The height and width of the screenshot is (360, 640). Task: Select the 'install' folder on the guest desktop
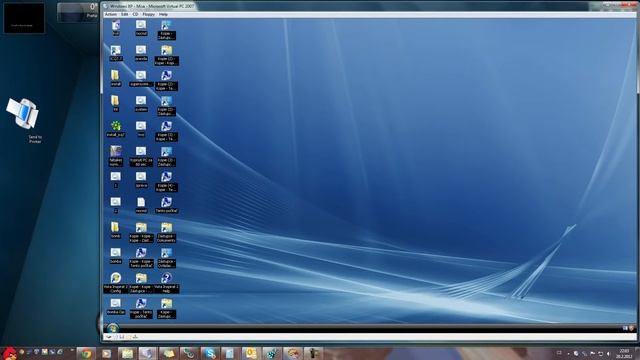click(x=116, y=78)
